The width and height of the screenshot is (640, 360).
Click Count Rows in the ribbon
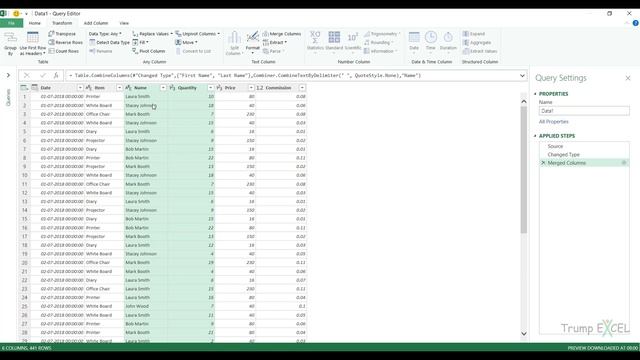coord(64,51)
